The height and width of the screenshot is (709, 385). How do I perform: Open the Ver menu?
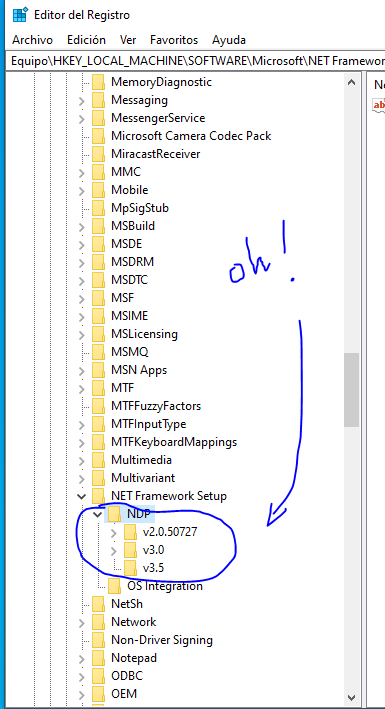(x=128, y=40)
